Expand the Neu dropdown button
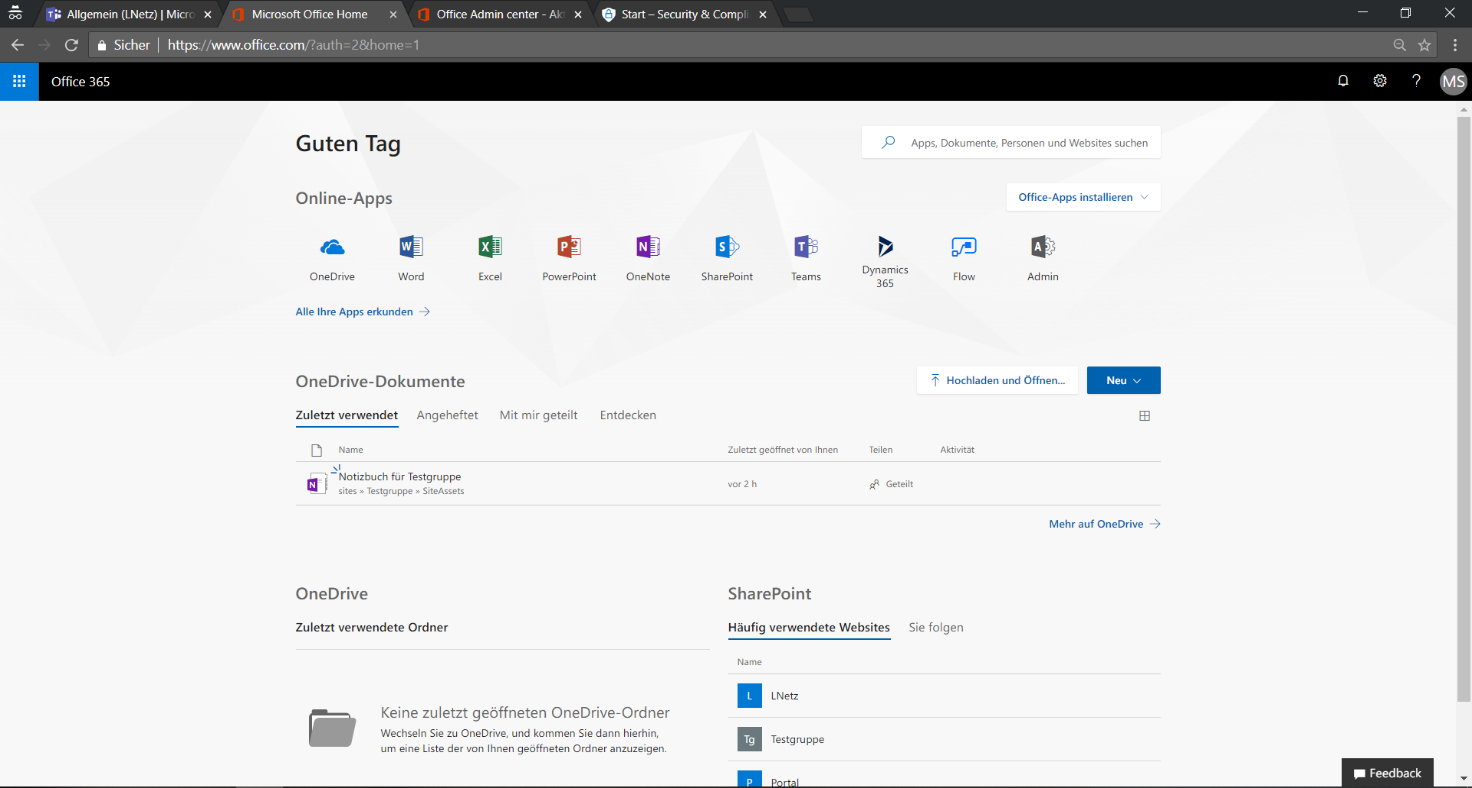The height and width of the screenshot is (788, 1472). pos(1124,380)
